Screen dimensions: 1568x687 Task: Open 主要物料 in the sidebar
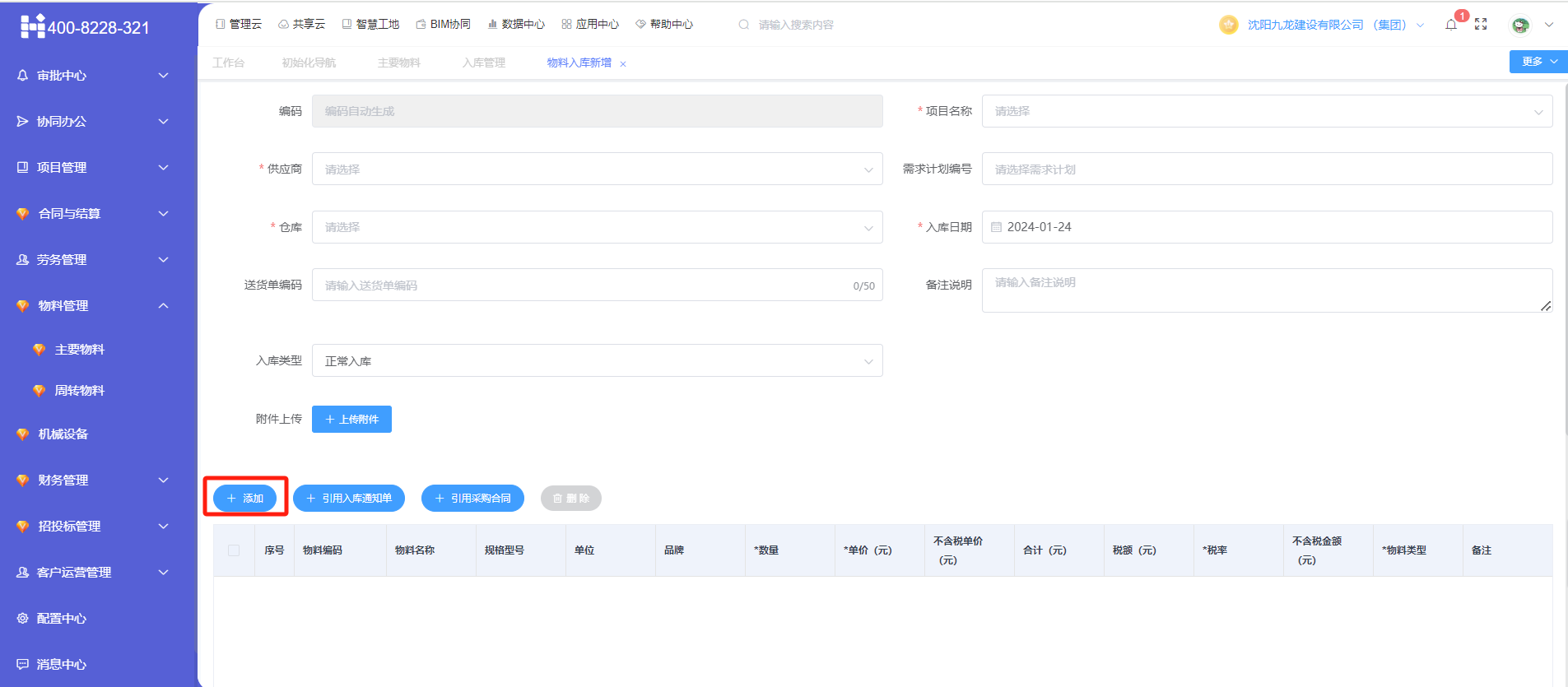pos(80,350)
